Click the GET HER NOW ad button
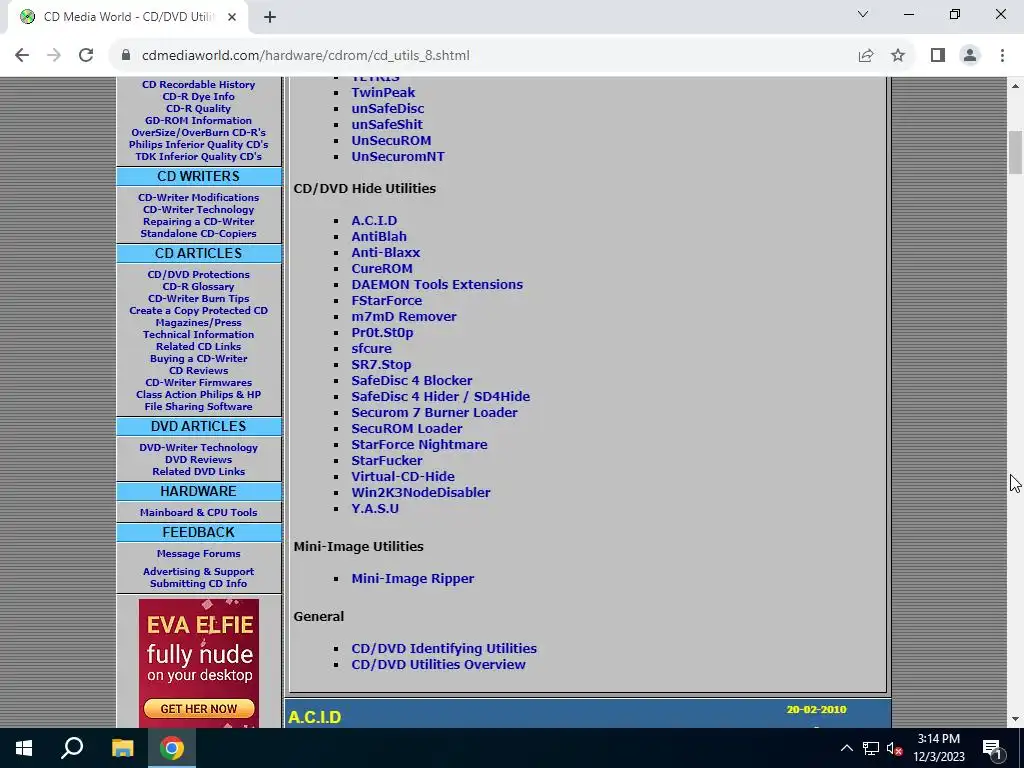This screenshot has height=768, width=1024. pos(199,709)
